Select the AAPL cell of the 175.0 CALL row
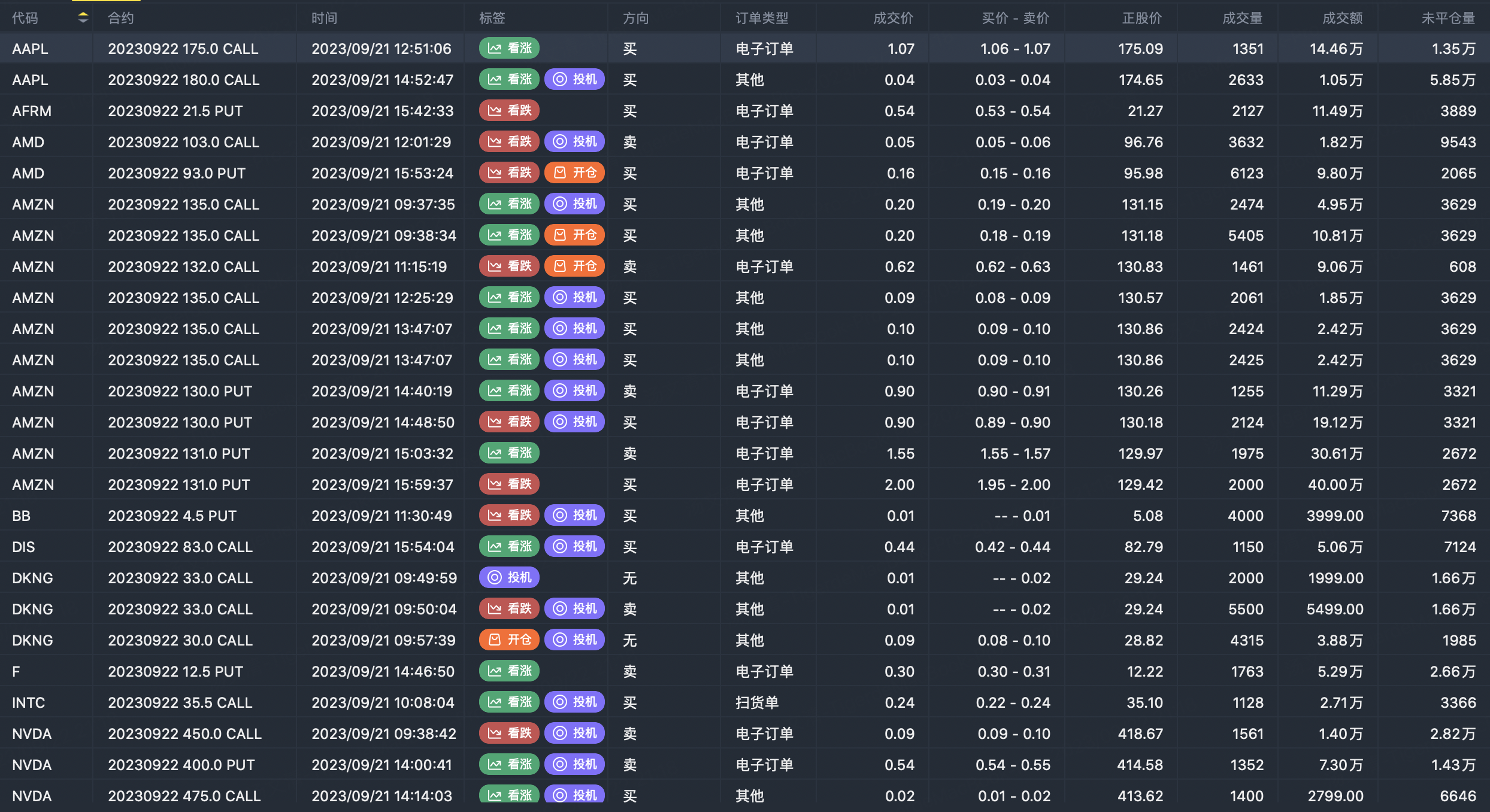Viewport: 1490px width, 812px height. pos(31,49)
